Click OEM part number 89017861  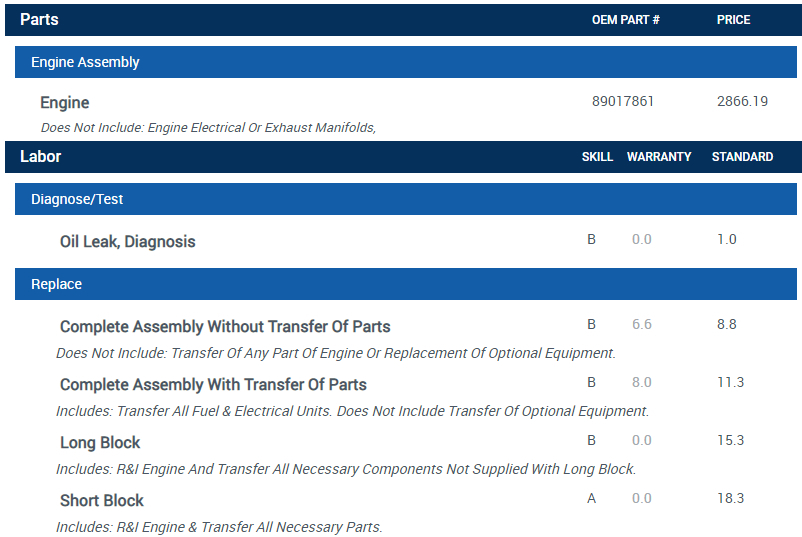click(x=623, y=101)
